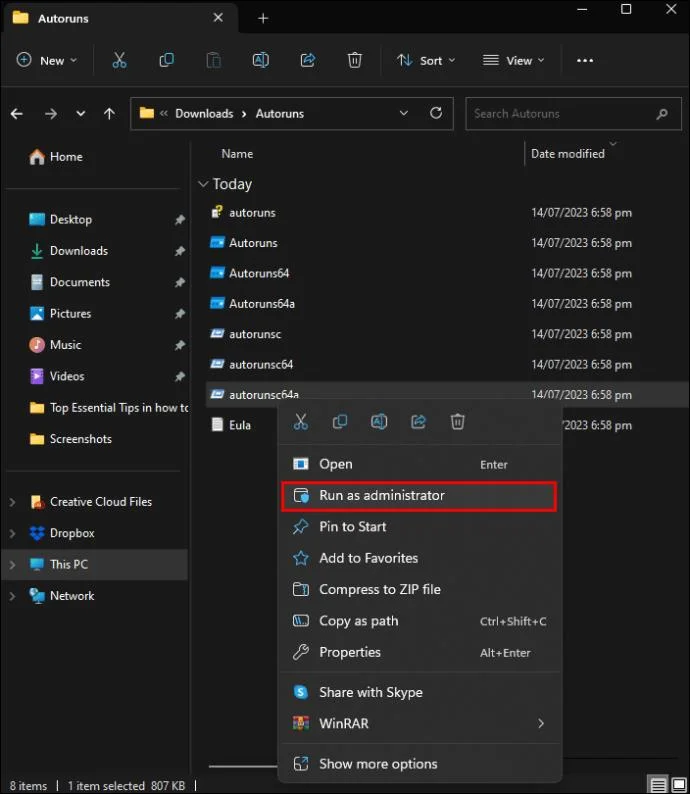Collapse the Today group
This screenshot has height=794, width=690.
click(x=203, y=184)
